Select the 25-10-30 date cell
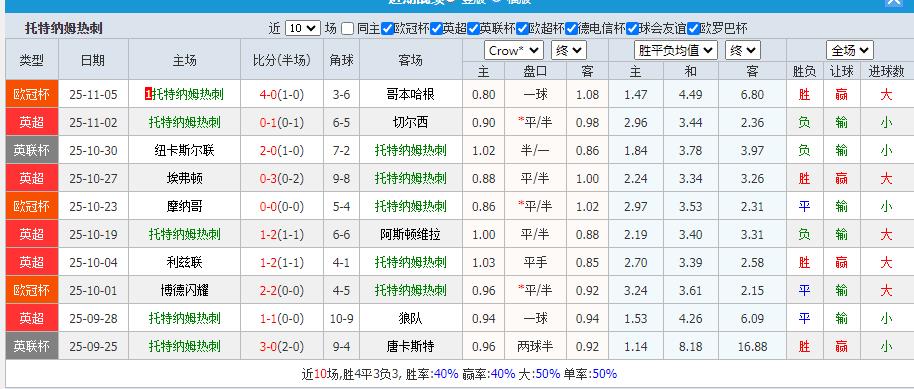Image resolution: width=914 pixels, height=389 pixels. [93, 150]
